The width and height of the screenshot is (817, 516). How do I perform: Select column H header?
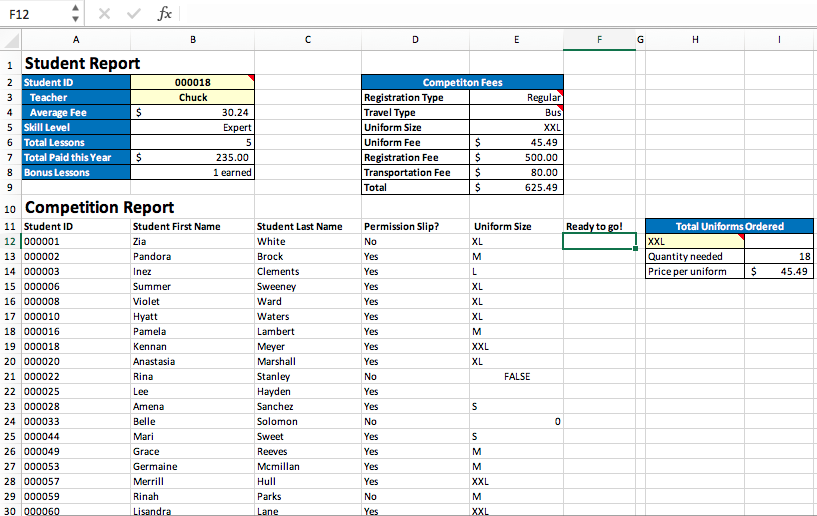tap(695, 40)
